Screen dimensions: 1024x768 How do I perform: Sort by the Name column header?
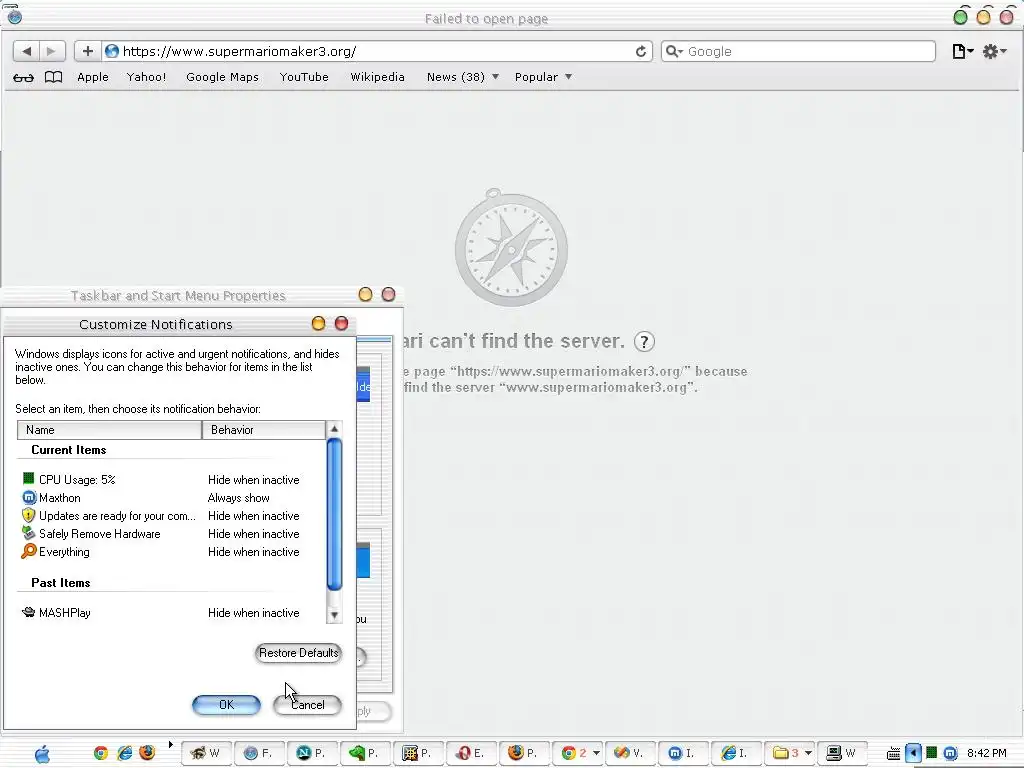(110, 430)
